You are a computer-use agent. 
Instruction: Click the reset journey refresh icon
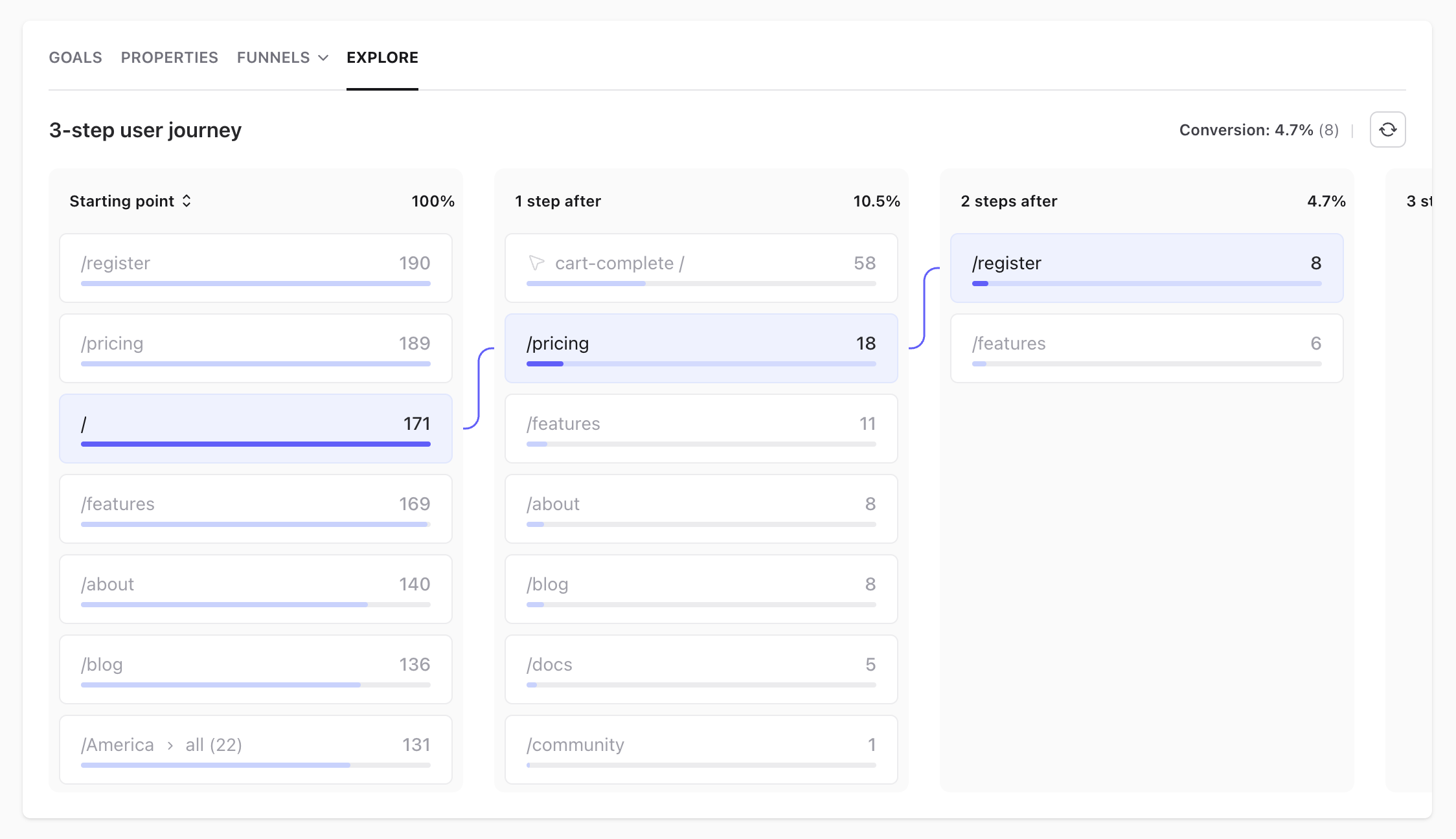point(1387,129)
